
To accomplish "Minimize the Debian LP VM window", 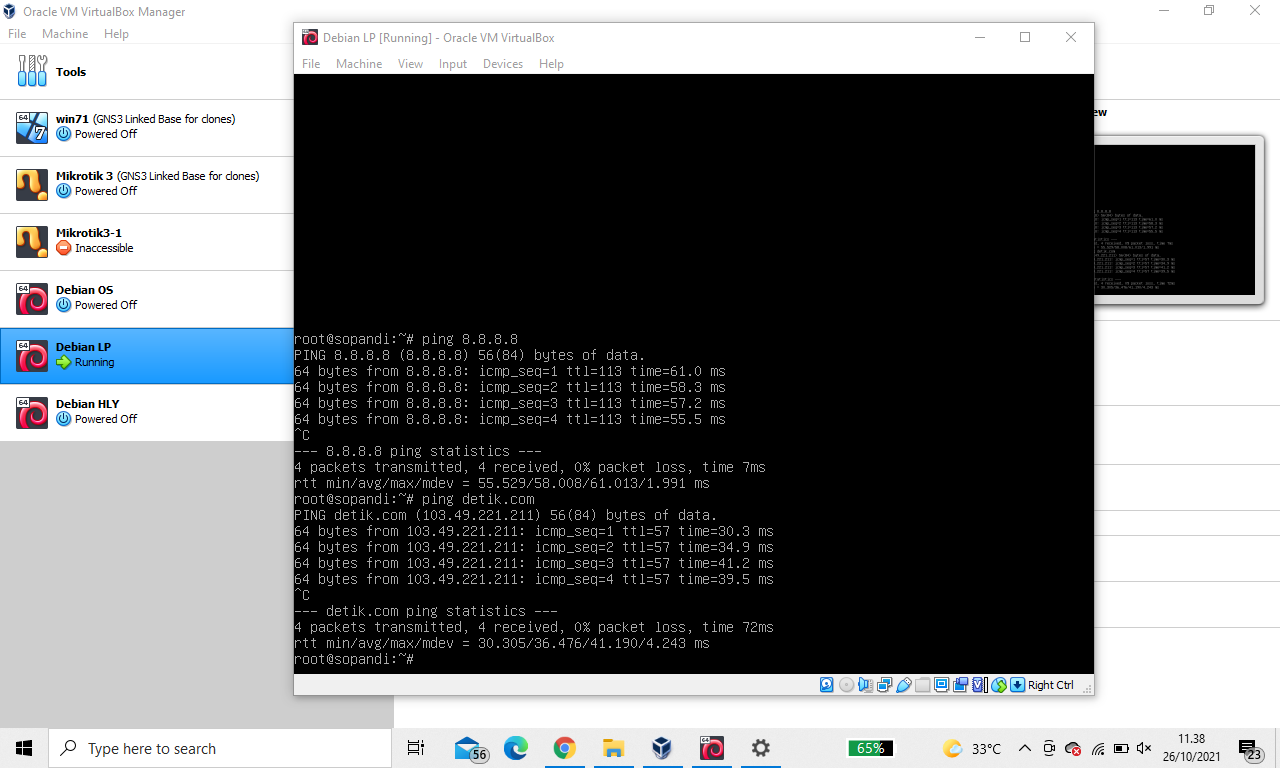I will tap(978, 37).
